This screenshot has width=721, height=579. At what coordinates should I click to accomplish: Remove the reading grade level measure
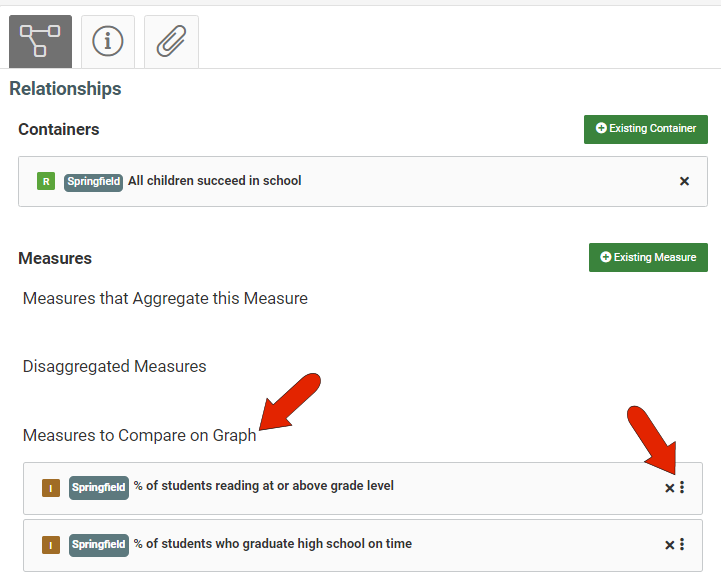[x=670, y=488]
